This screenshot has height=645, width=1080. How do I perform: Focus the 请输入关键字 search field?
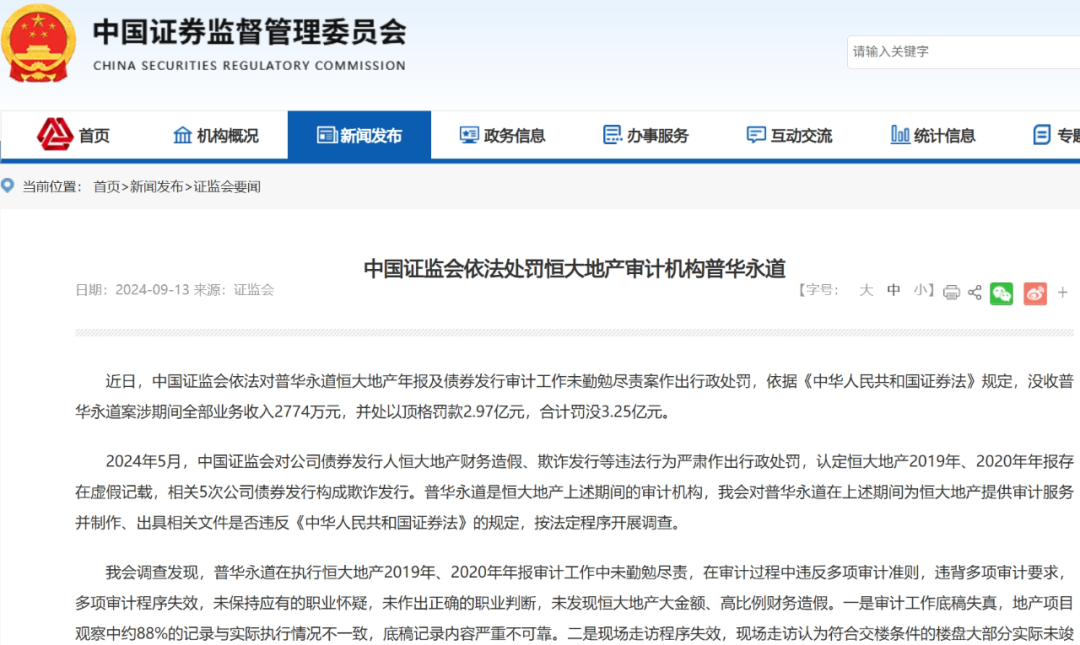click(x=964, y=52)
